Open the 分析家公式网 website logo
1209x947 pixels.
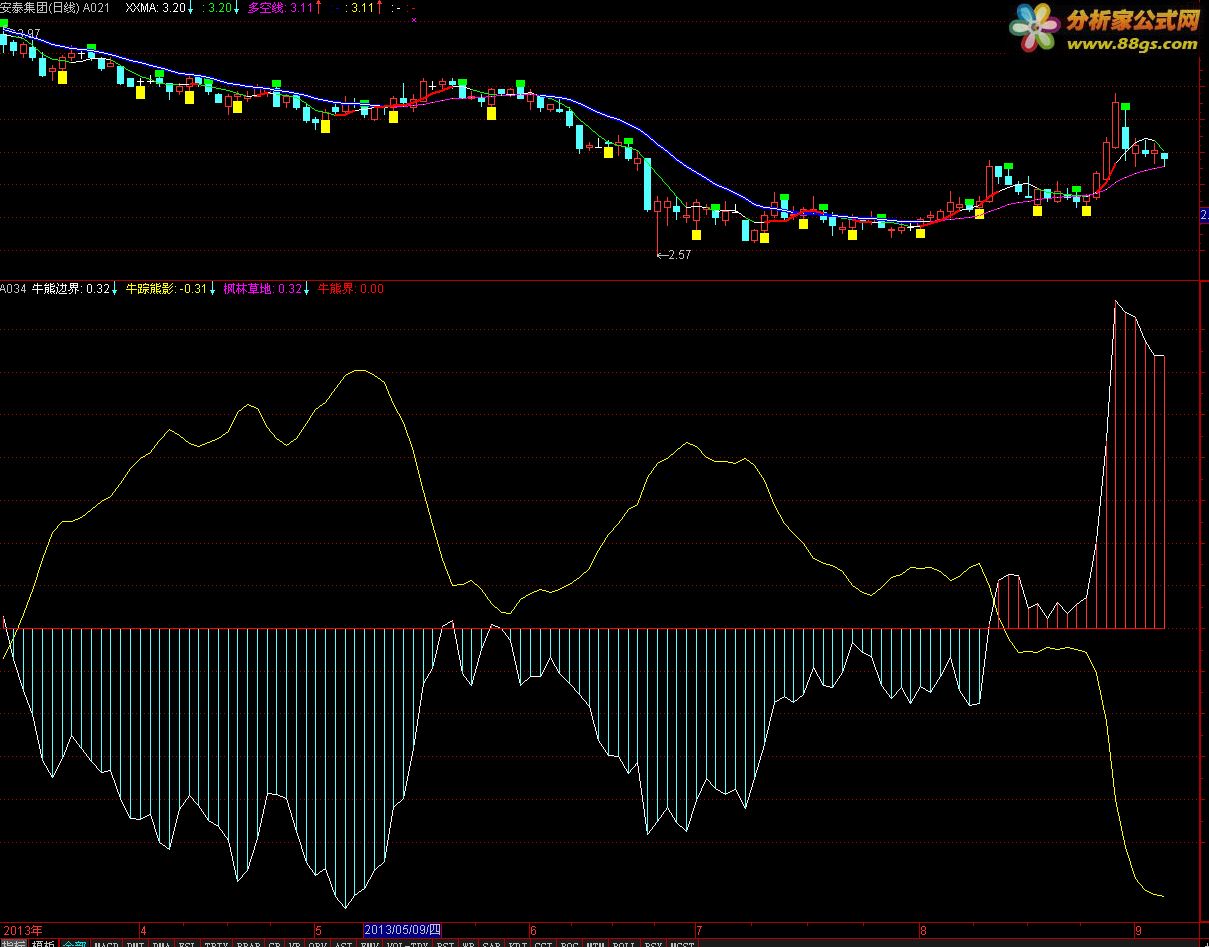[x=1104, y=29]
